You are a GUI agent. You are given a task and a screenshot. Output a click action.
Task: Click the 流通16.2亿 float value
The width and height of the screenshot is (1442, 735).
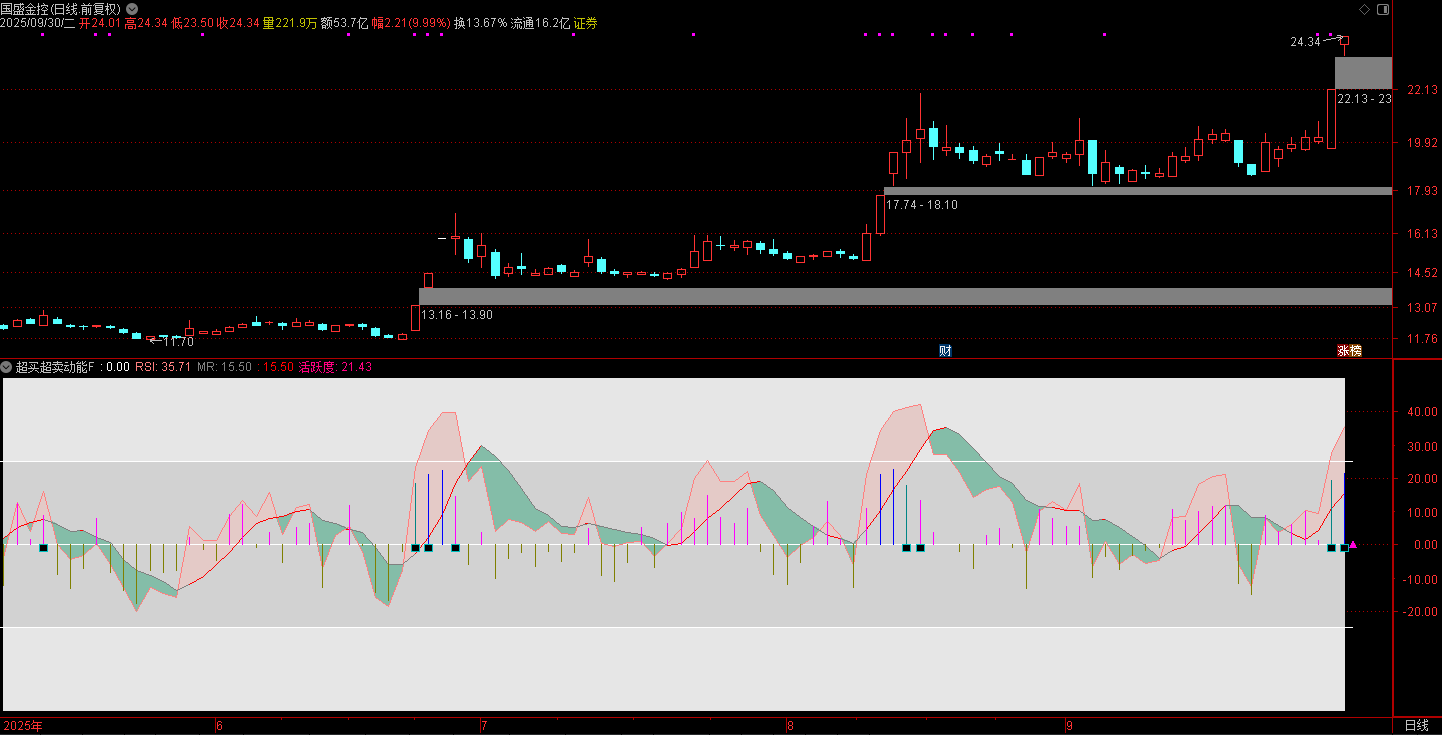coord(540,23)
